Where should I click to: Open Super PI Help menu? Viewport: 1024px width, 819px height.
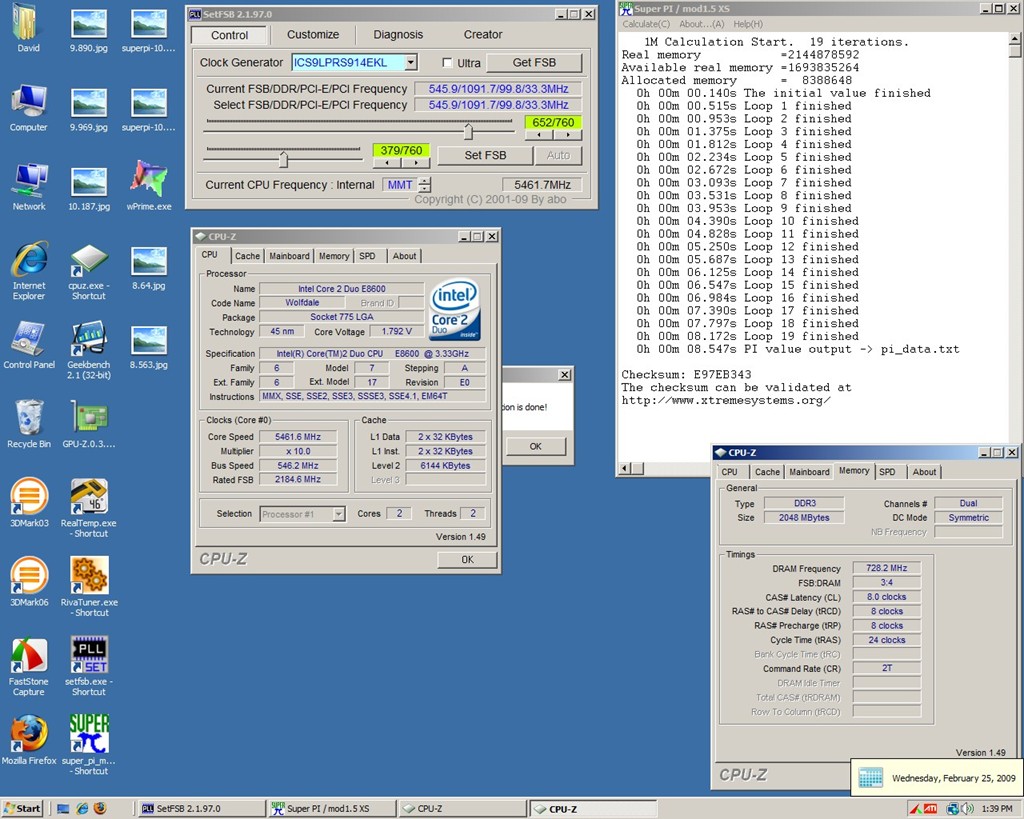point(748,24)
